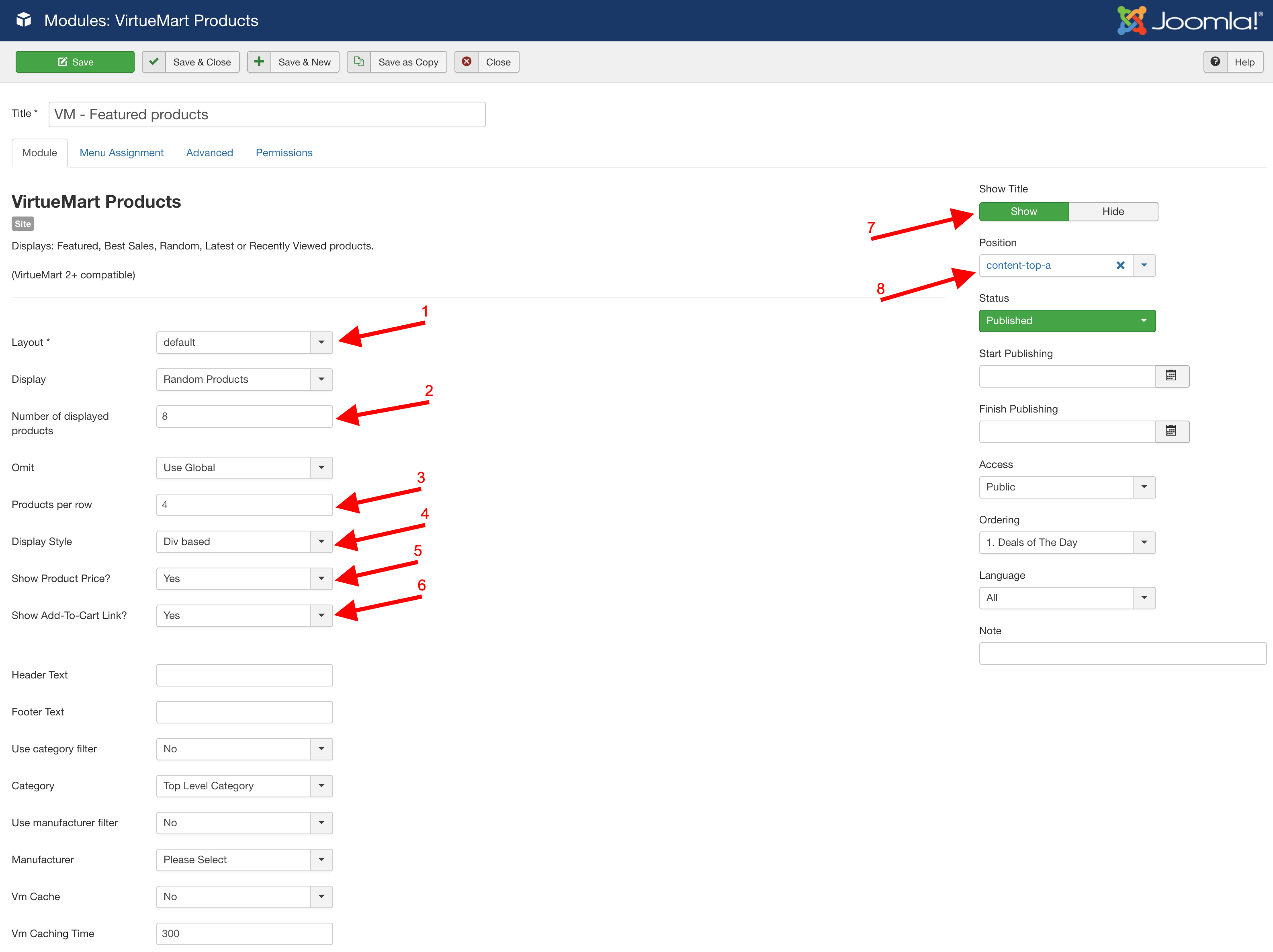Expand the Language All dropdown
Screen dimensions: 1273x952
pos(1067,598)
